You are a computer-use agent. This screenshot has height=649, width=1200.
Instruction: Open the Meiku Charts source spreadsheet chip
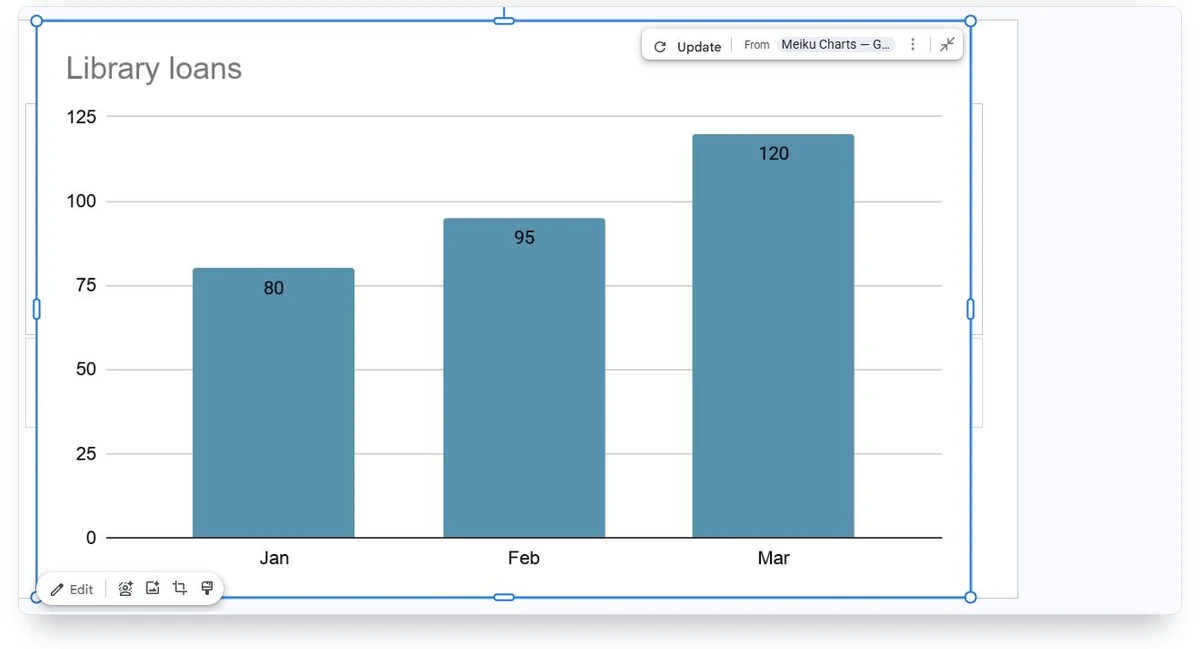836,45
